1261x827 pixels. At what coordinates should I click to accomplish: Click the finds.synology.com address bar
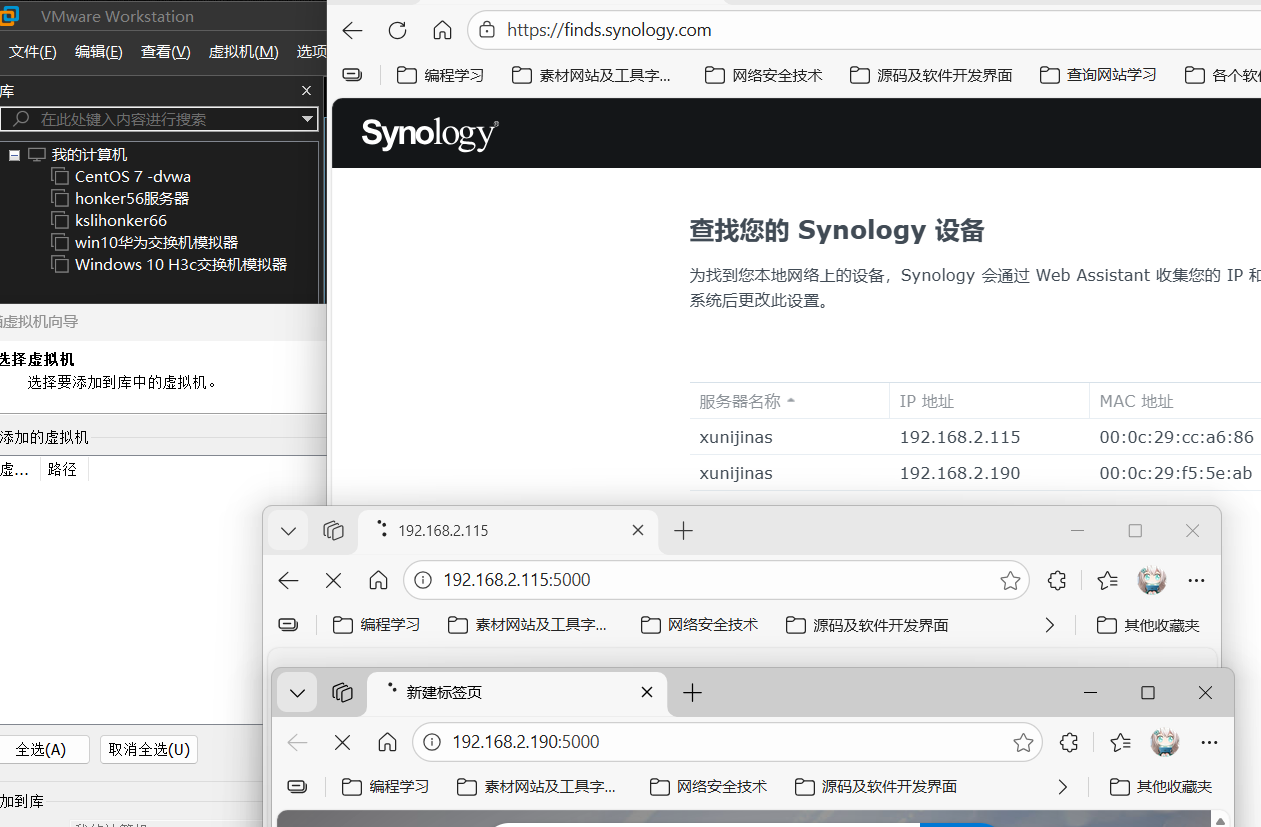(x=864, y=30)
